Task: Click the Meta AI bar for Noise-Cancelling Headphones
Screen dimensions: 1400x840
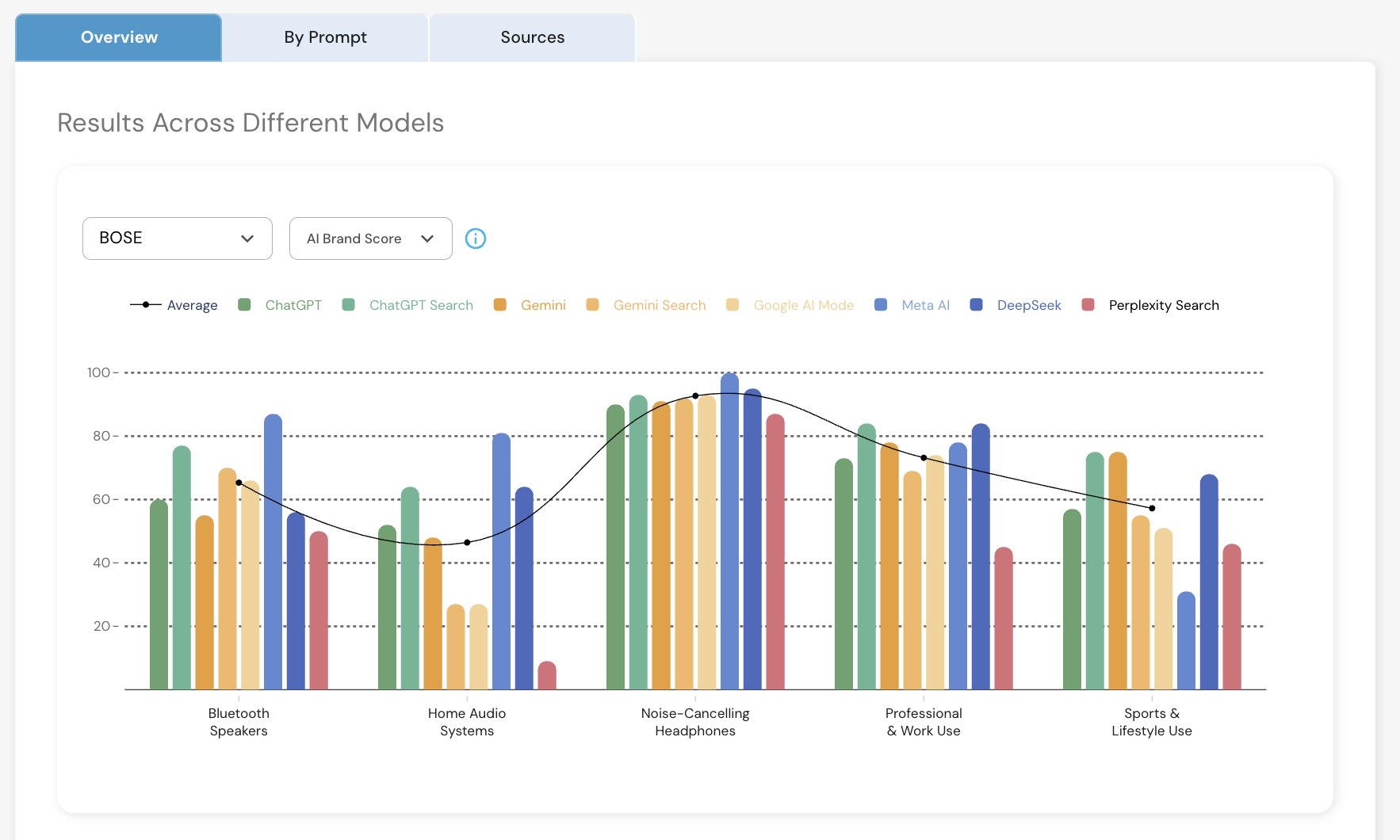Action: [729, 531]
